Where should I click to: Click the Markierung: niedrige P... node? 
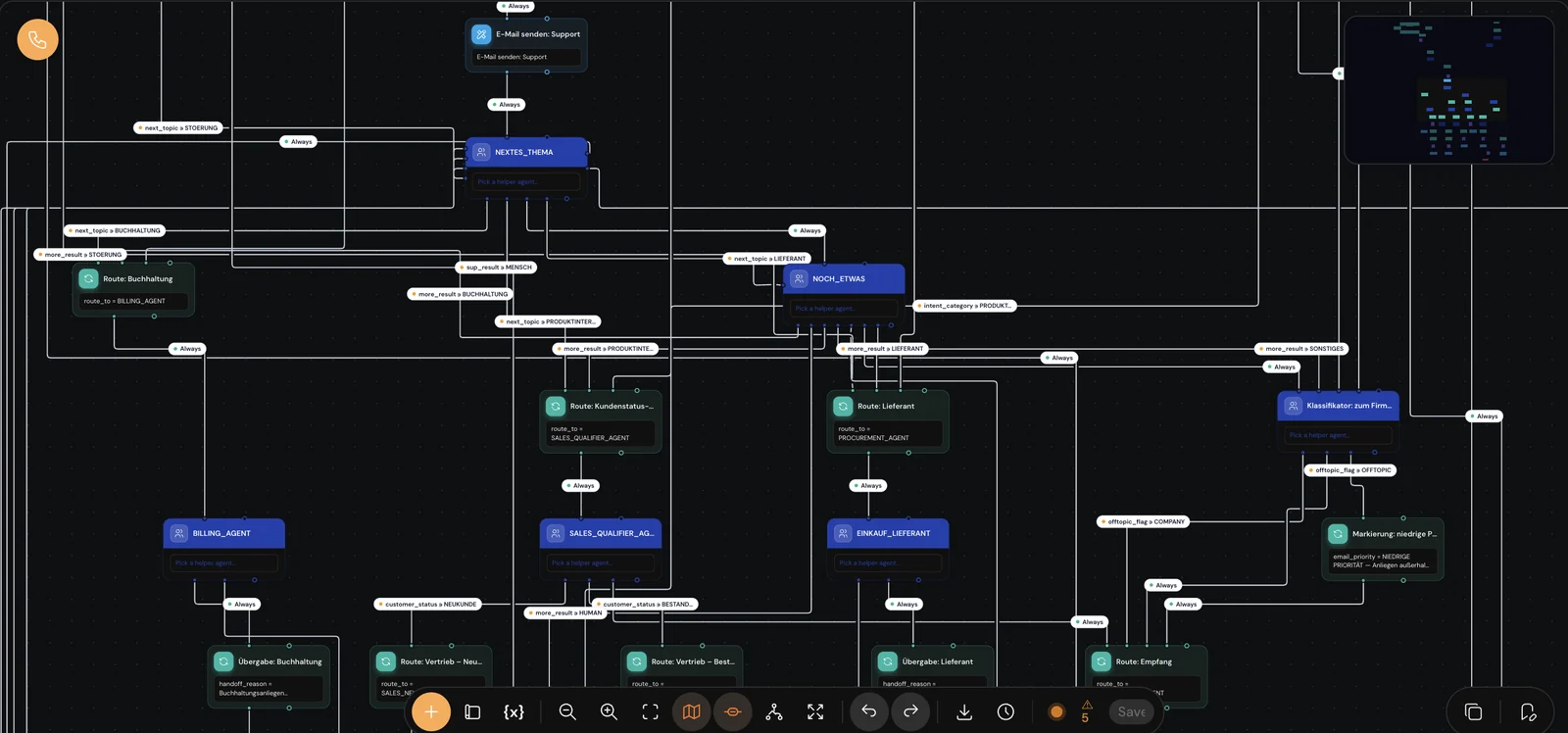point(1383,549)
